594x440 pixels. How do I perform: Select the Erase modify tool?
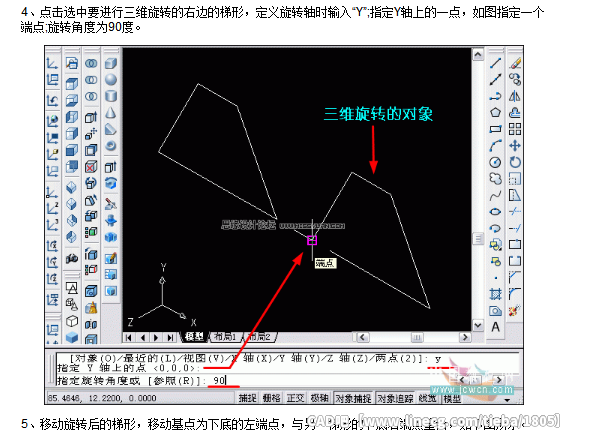(515, 63)
